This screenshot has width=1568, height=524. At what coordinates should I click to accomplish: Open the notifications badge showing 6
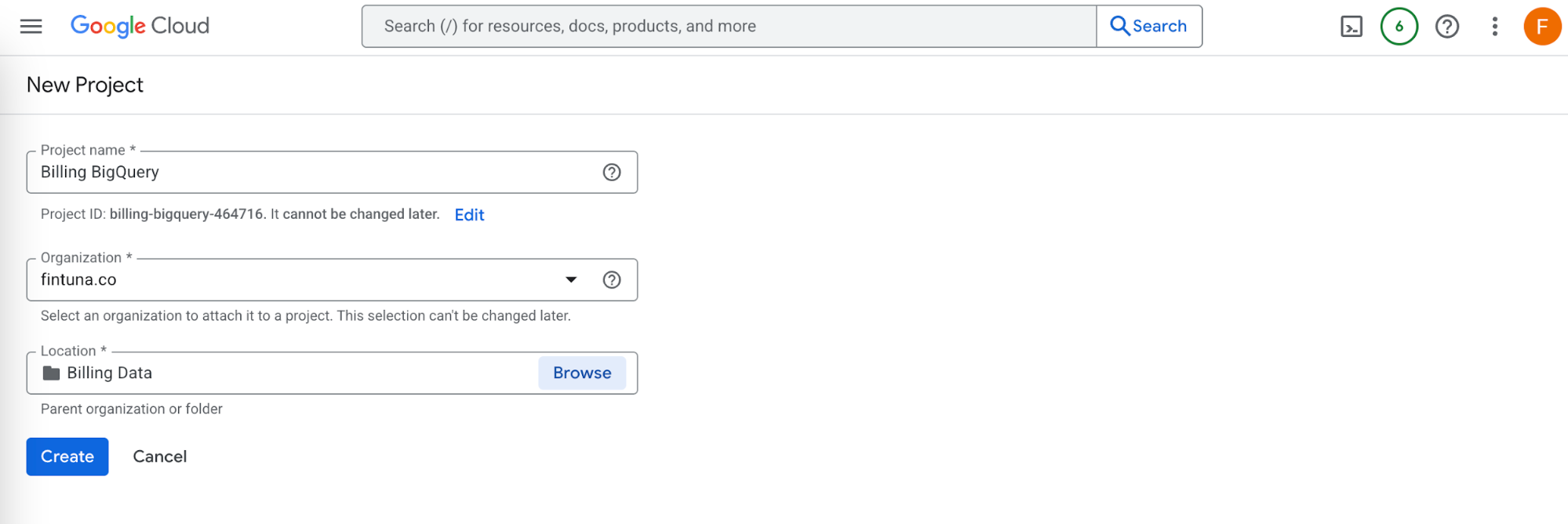coord(1399,27)
